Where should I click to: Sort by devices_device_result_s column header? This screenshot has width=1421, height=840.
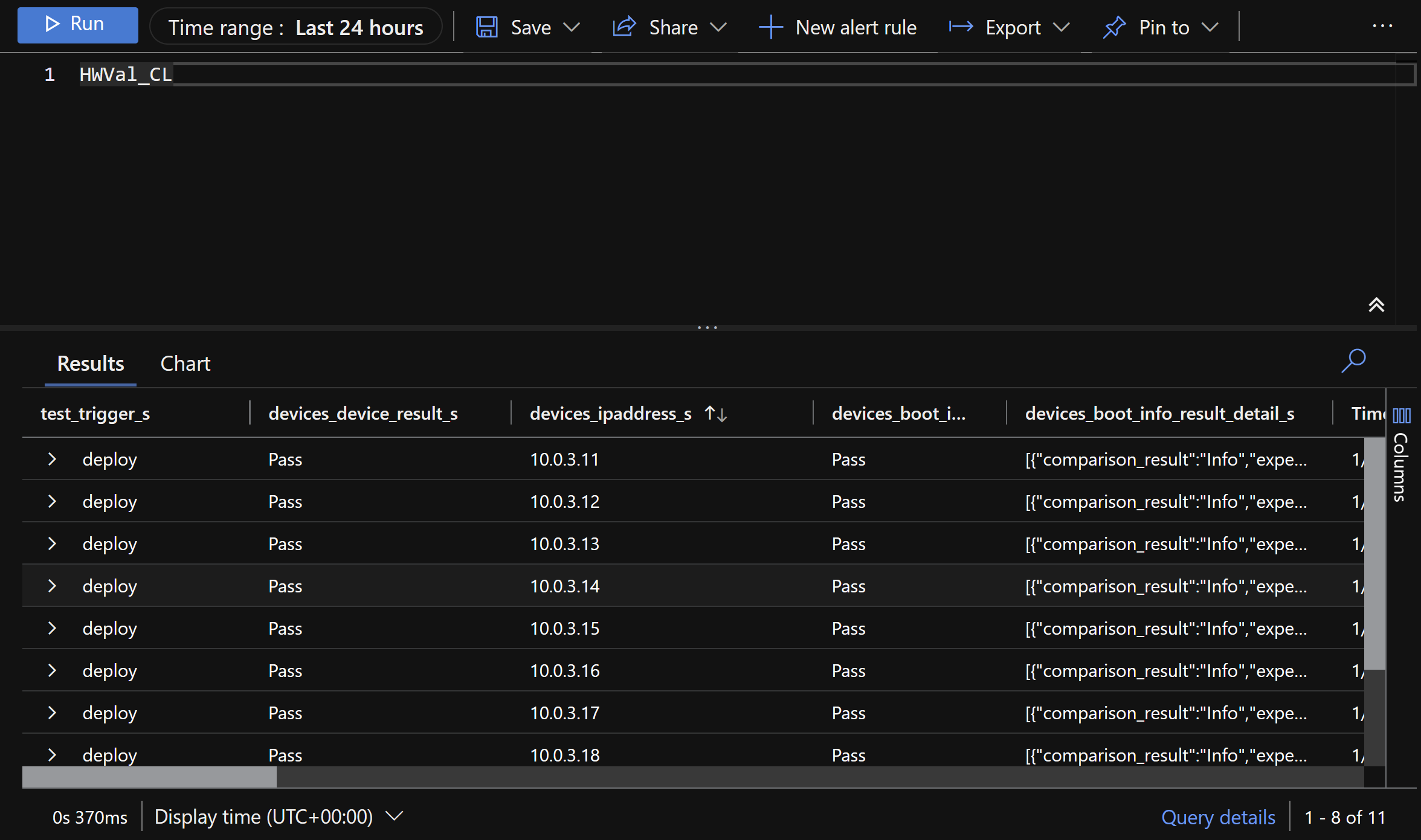click(x=363, y=414)
